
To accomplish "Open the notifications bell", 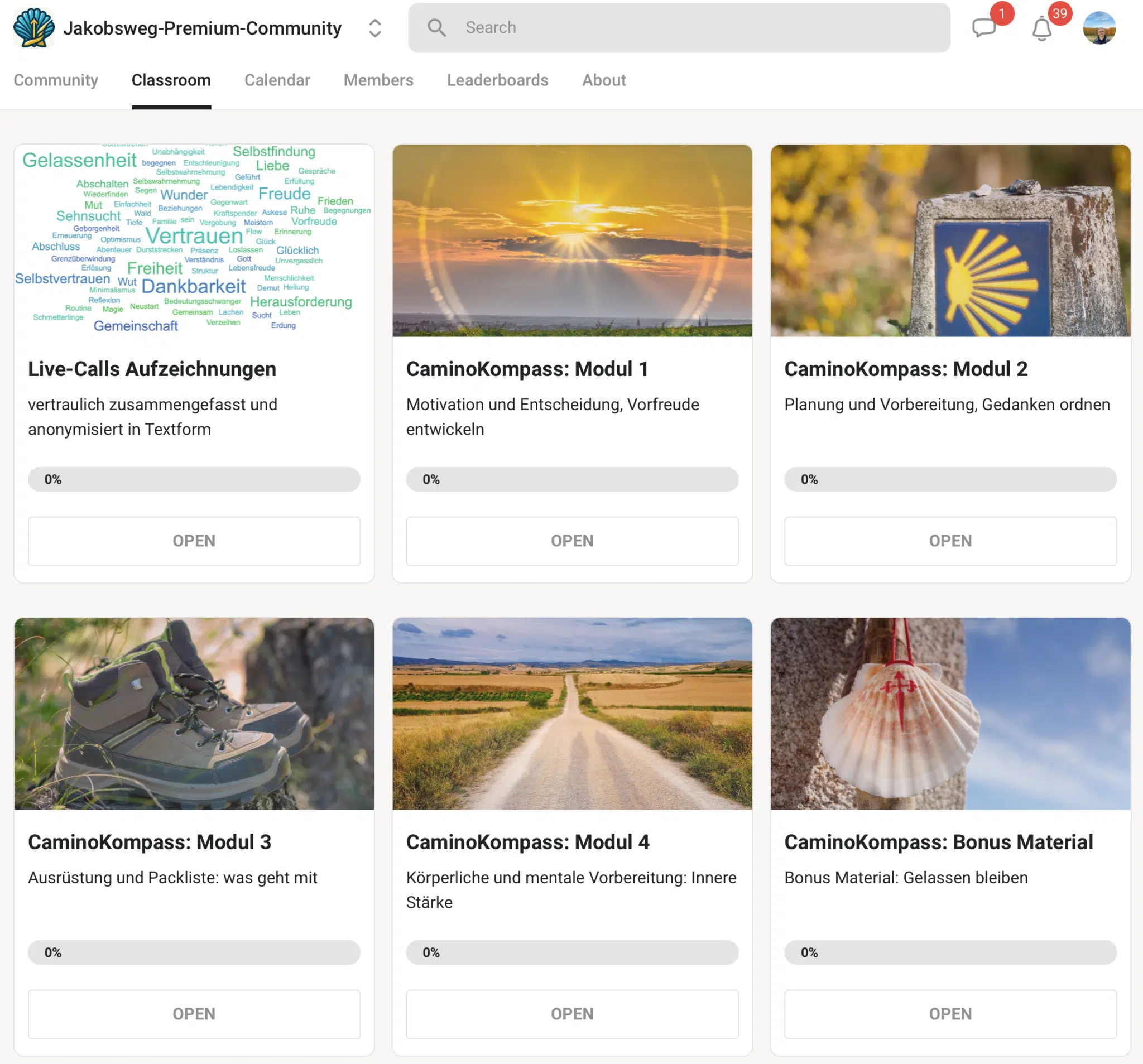I will [x=1041, y=28].
